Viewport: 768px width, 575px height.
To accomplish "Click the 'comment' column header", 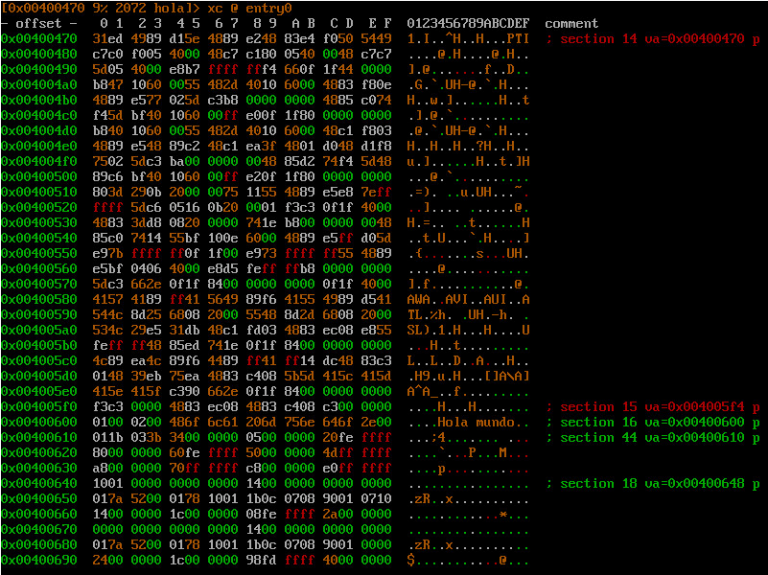I will [572, 23].
